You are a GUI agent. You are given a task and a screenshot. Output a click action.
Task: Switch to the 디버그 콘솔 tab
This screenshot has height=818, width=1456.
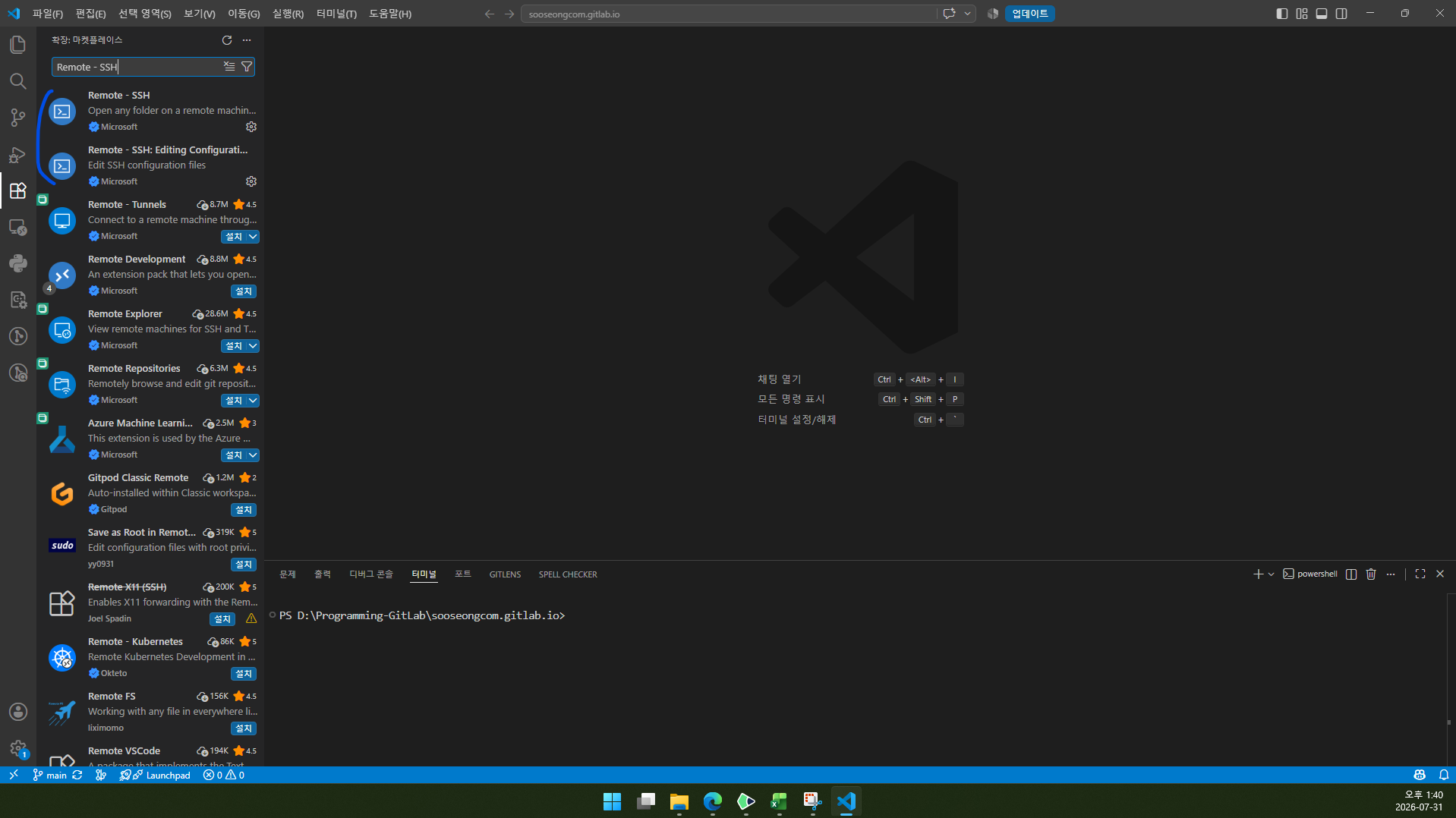click(371, 574)
